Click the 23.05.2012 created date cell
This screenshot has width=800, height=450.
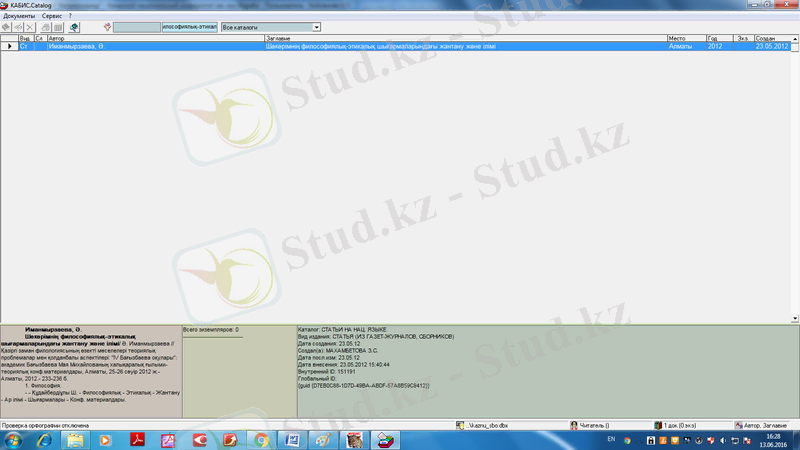click(772, 46)
